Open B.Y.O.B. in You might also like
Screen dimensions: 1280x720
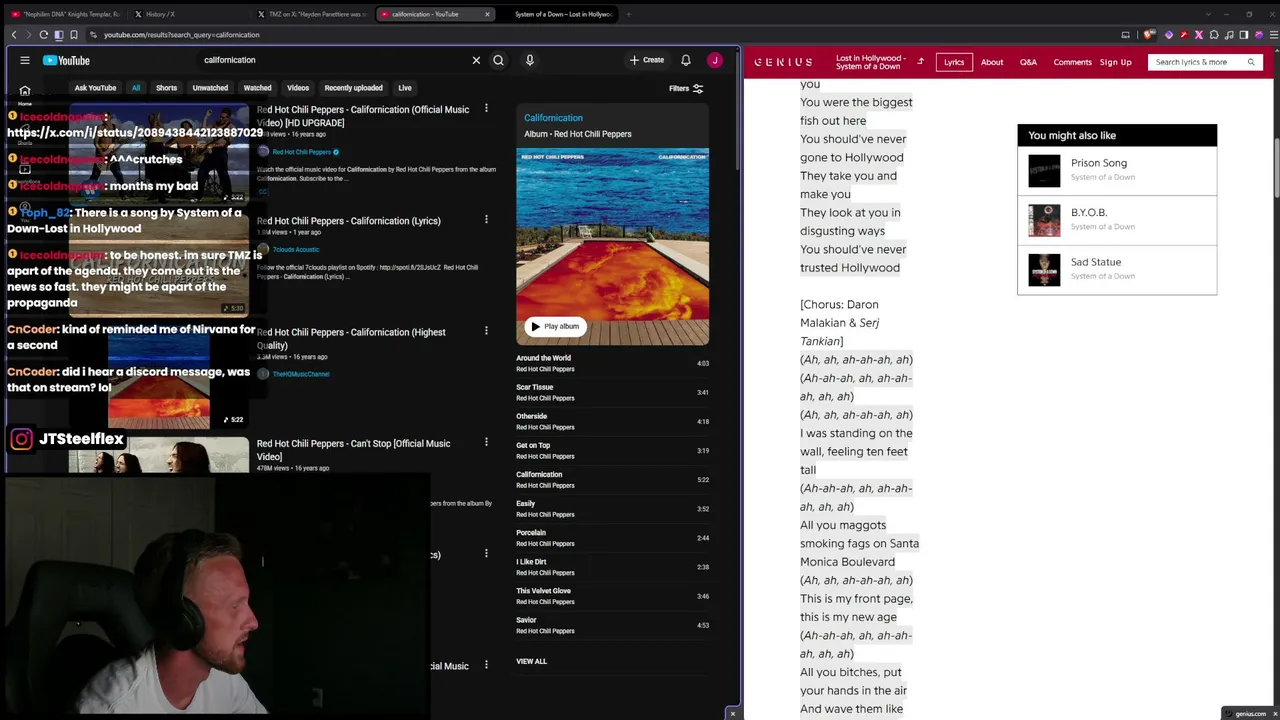1117,220
